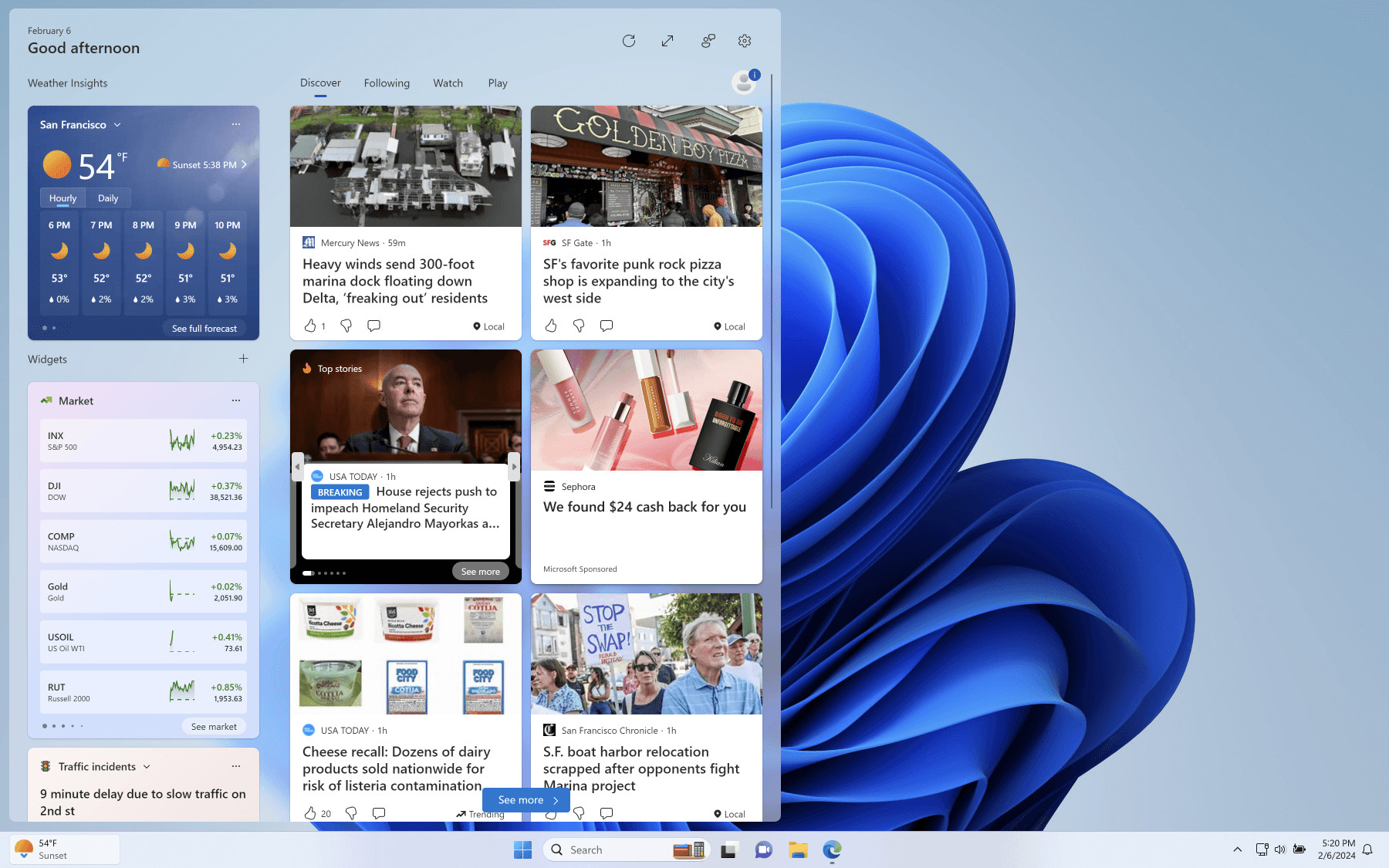Open weather widget more options
This screenshot has height=868, width=1389.
pos(236,124)
